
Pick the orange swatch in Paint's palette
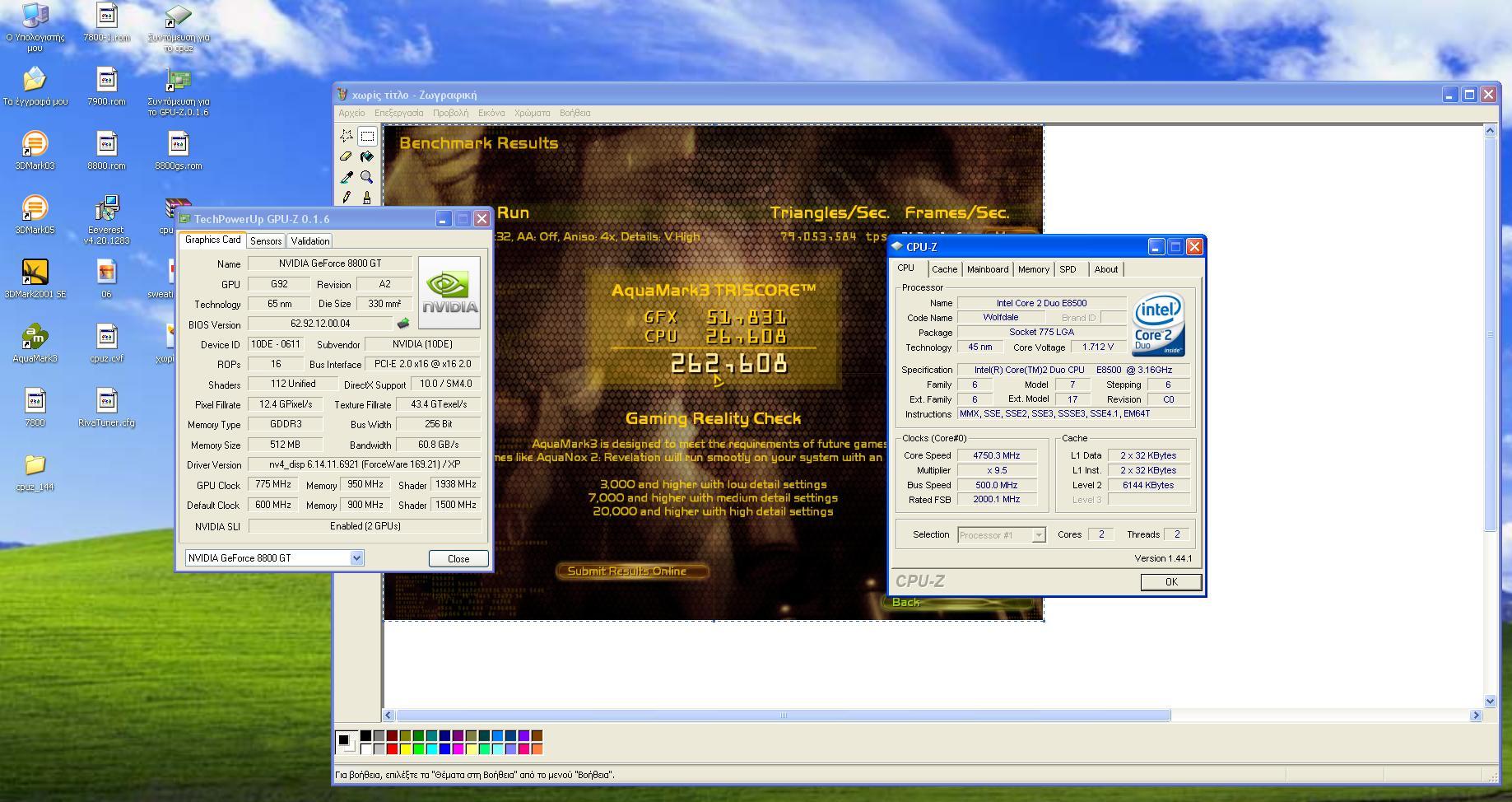tap(537, 748)
